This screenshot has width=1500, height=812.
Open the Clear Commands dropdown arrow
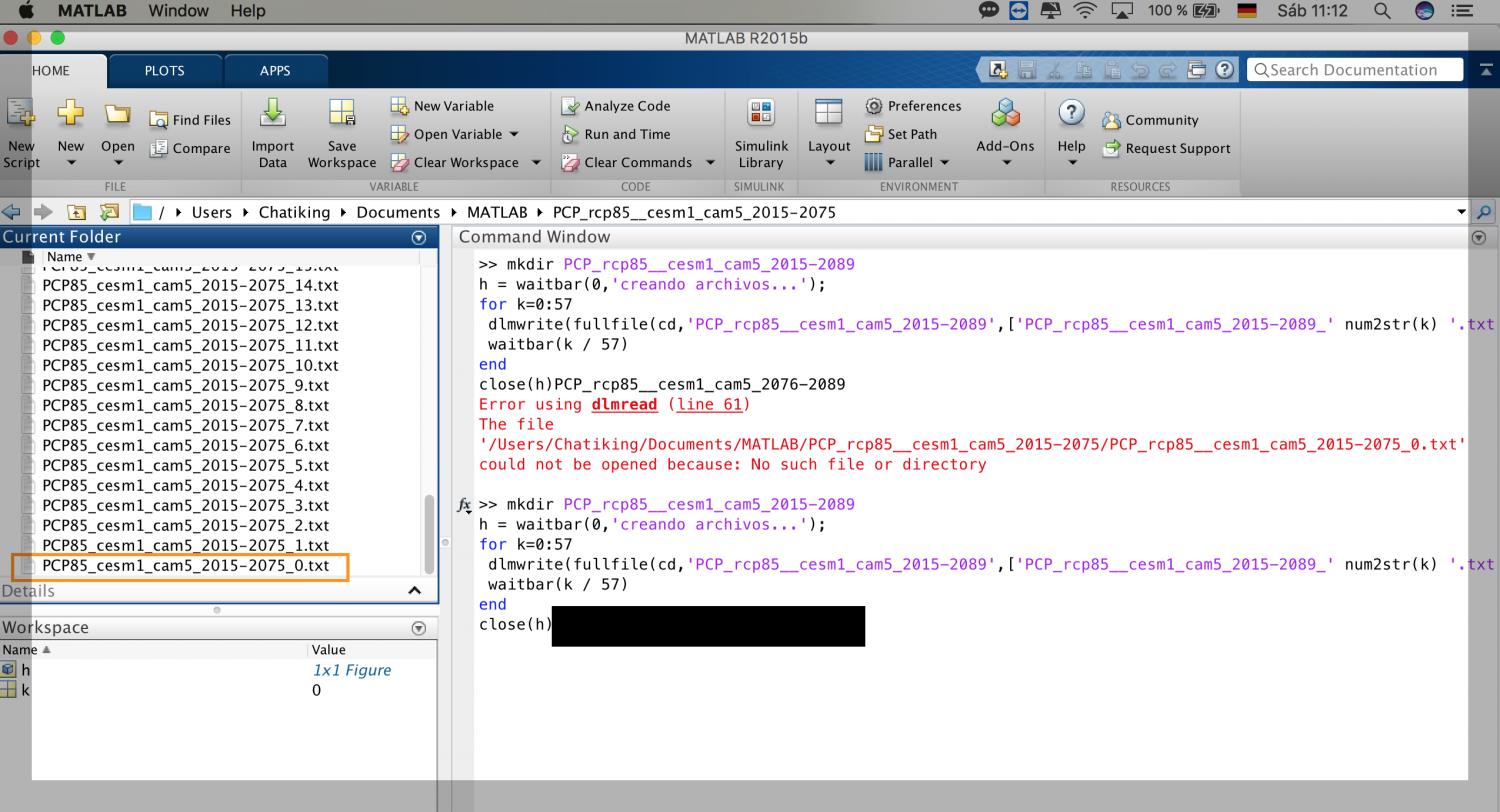tap(710, 162)
